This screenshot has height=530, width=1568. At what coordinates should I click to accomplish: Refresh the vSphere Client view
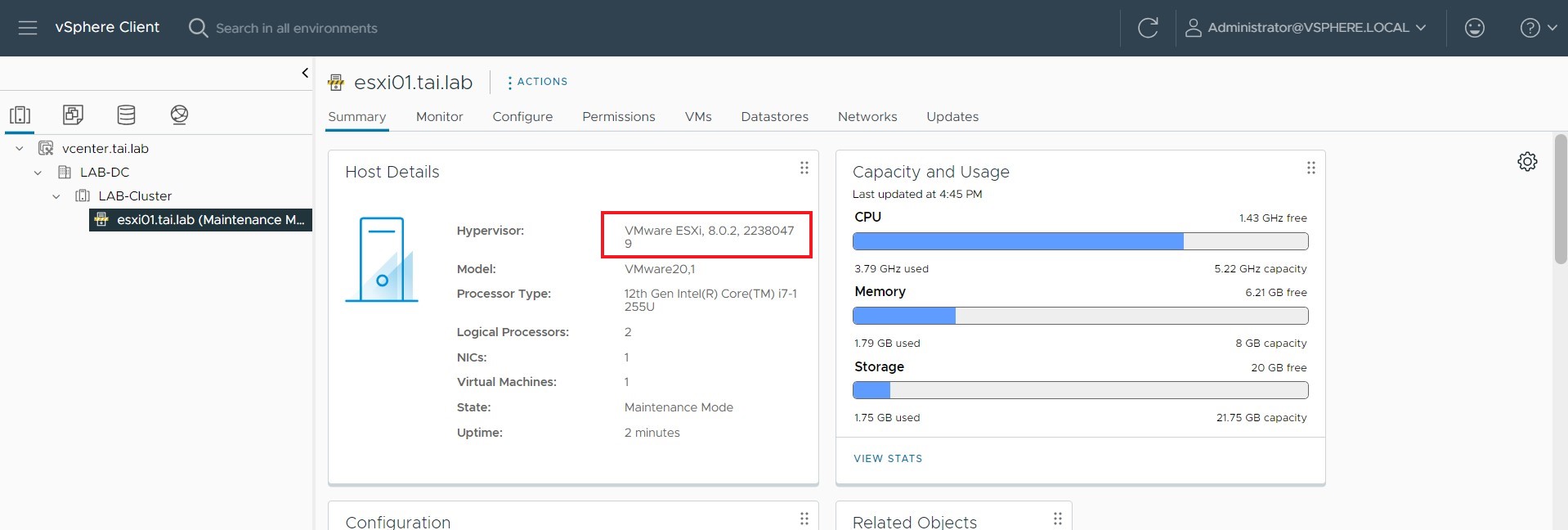[1148, 28]
